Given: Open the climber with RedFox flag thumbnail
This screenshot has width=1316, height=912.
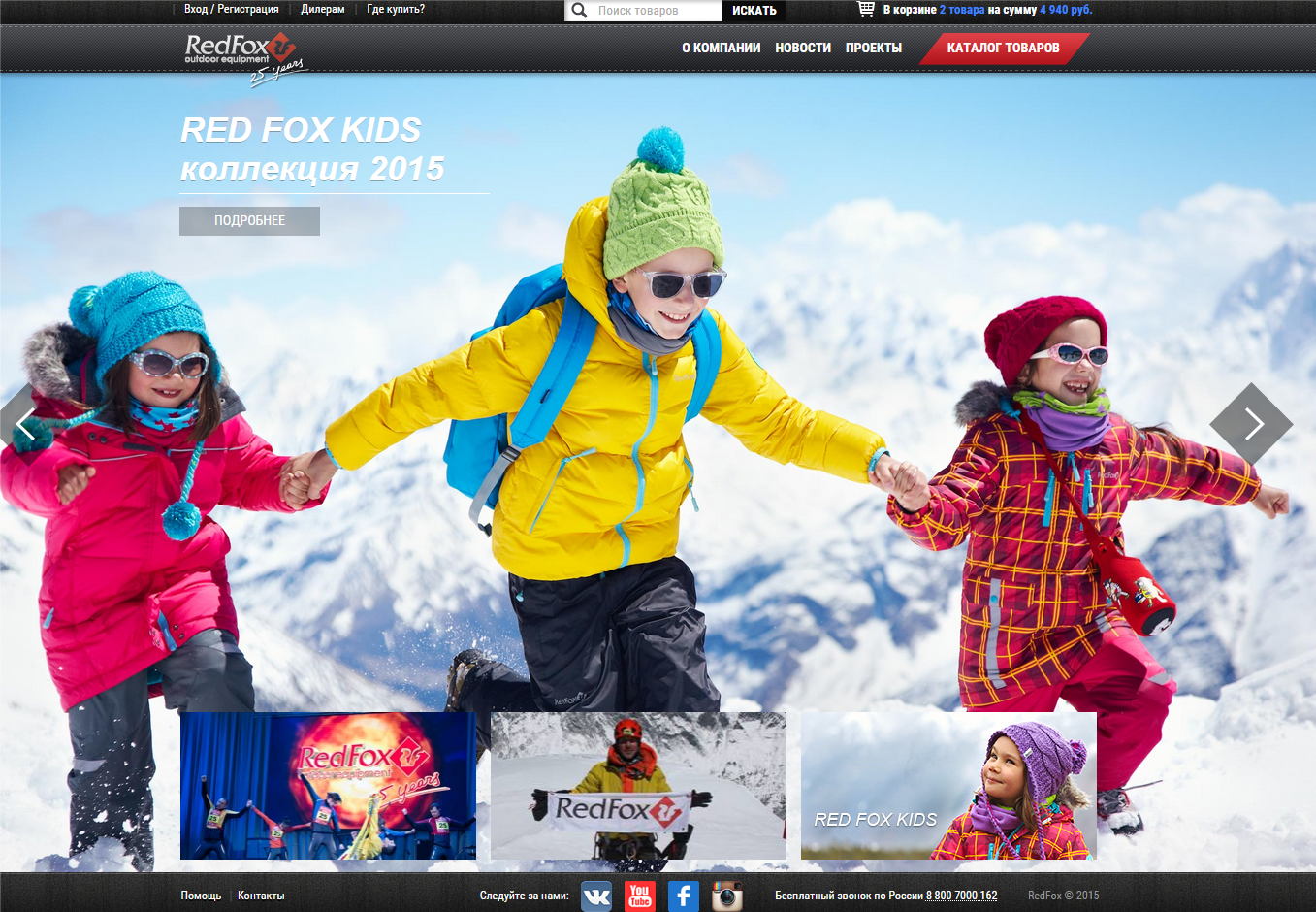Looking at the screenshot, I should (x=638, y=786).
